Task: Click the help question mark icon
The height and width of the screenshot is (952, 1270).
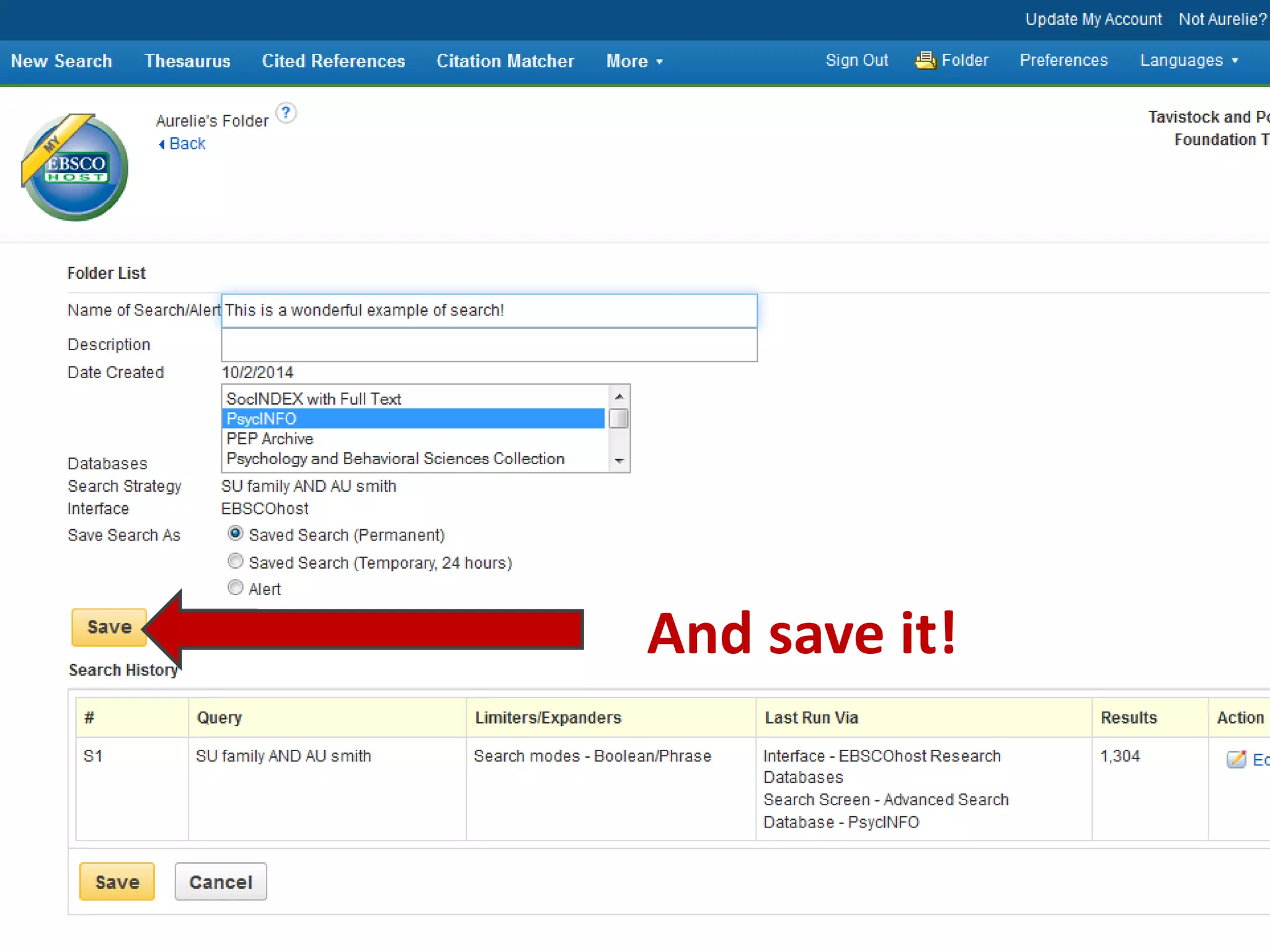Action: [286, 113]
